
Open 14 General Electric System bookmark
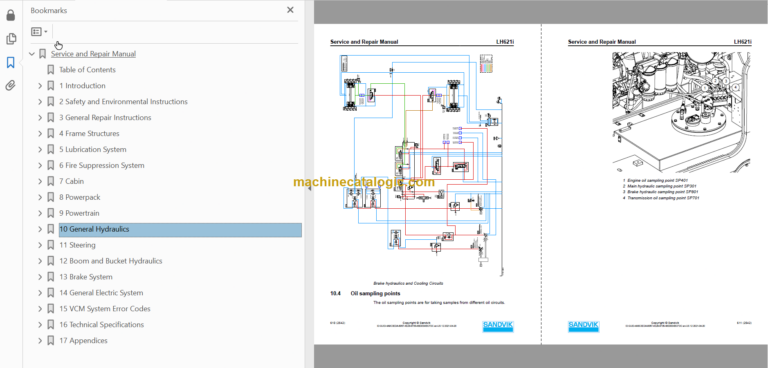coord(101,293)
